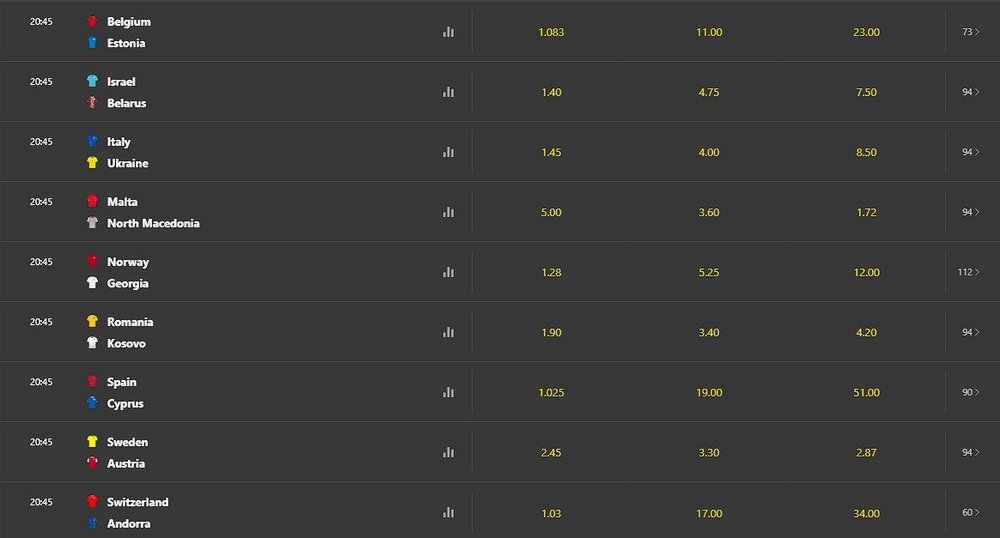Open stats icon for Belgium vs Estonia
The height and width of the screenshot is (538, 1000).
point(448,32)
